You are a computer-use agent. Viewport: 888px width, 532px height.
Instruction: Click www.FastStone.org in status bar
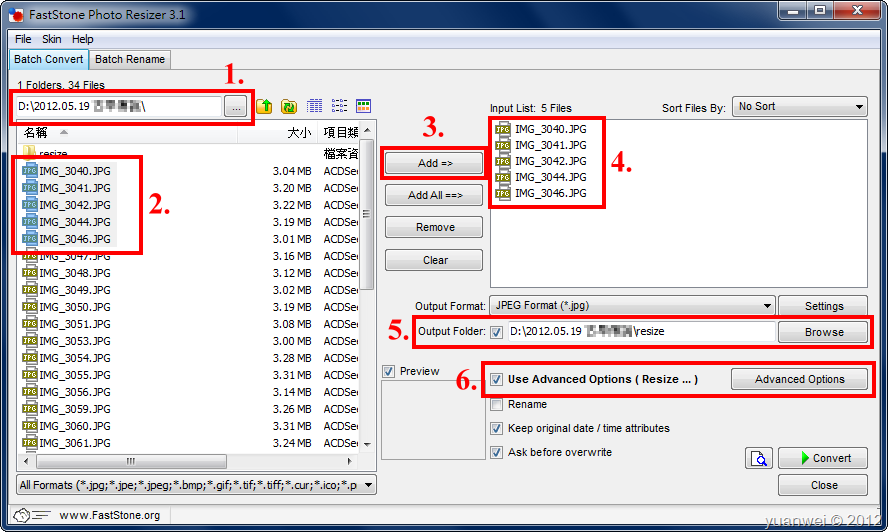(110, 515)
